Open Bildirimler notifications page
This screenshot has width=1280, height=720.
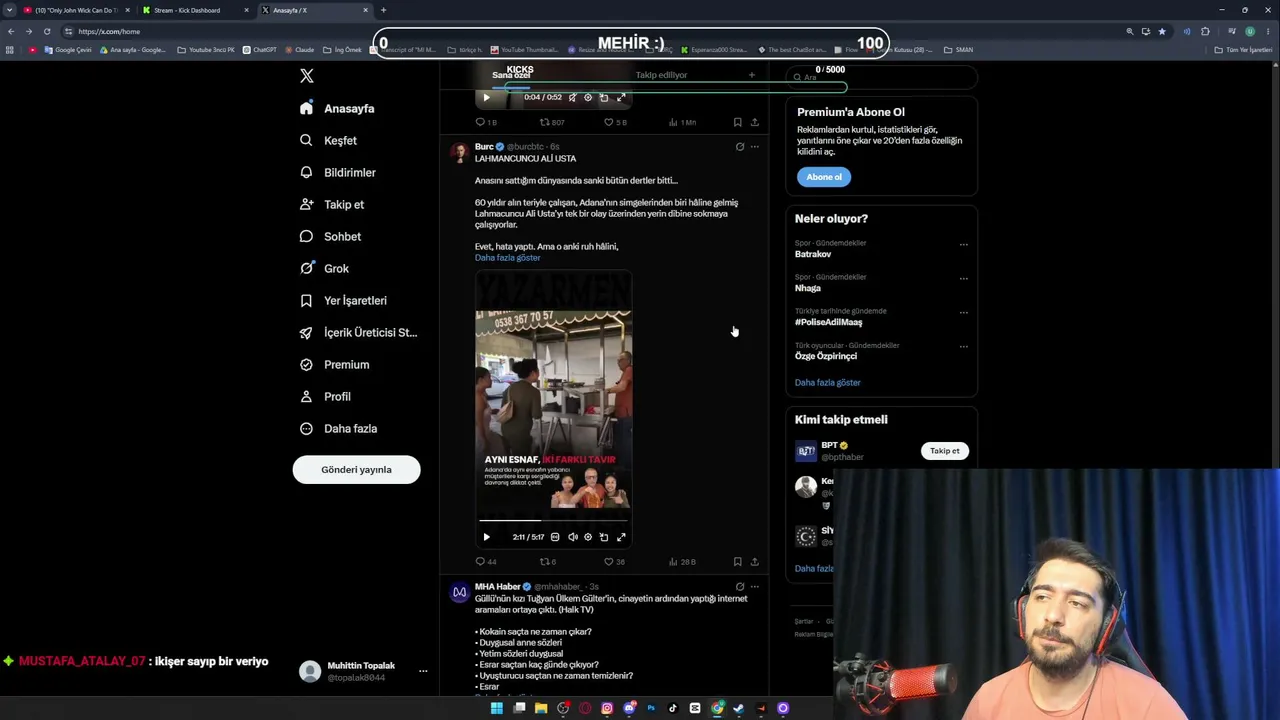[338, 172]
